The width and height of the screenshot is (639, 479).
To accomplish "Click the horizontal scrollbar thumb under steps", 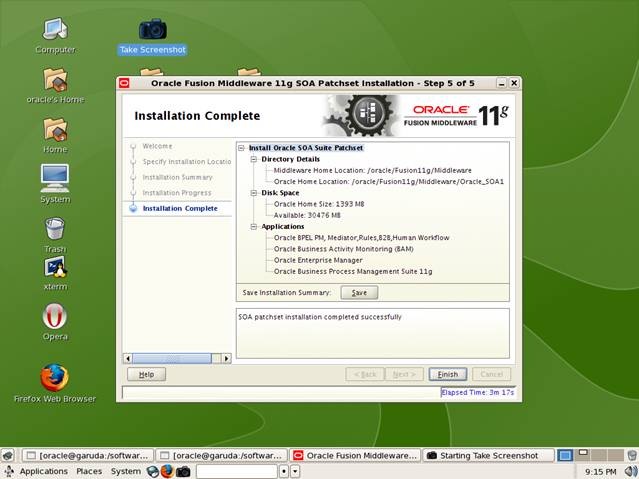I will click(172, 358).
